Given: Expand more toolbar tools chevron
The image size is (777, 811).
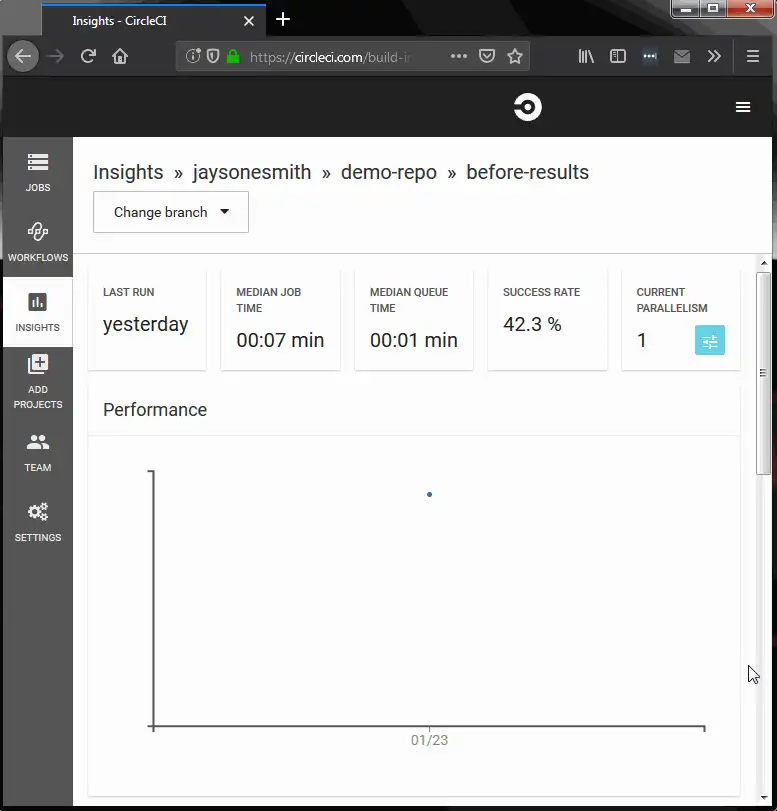Looking at the screenshot, I should pos(714,56).
